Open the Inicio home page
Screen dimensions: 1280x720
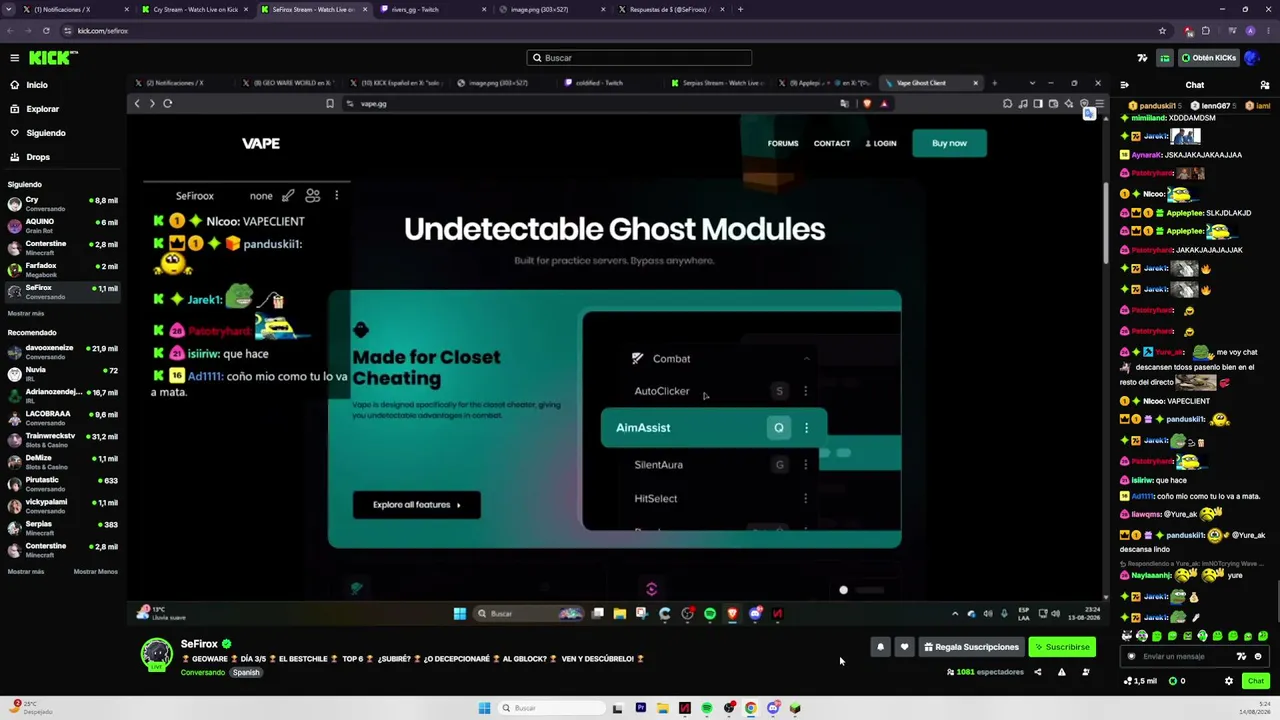point(37,85)
